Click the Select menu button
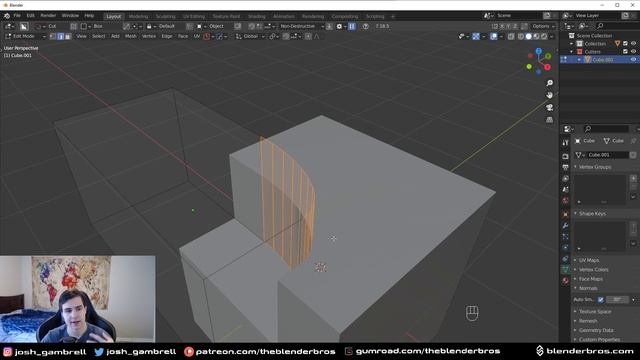This screenshot has width=640, height=360. tap(98, 36)
